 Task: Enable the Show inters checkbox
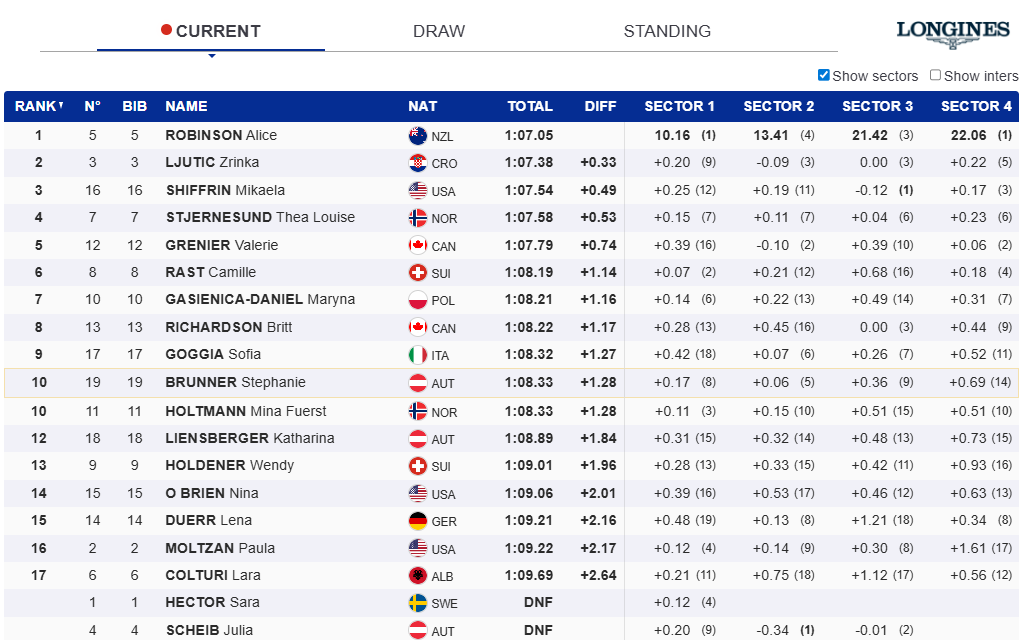point(936,75)
